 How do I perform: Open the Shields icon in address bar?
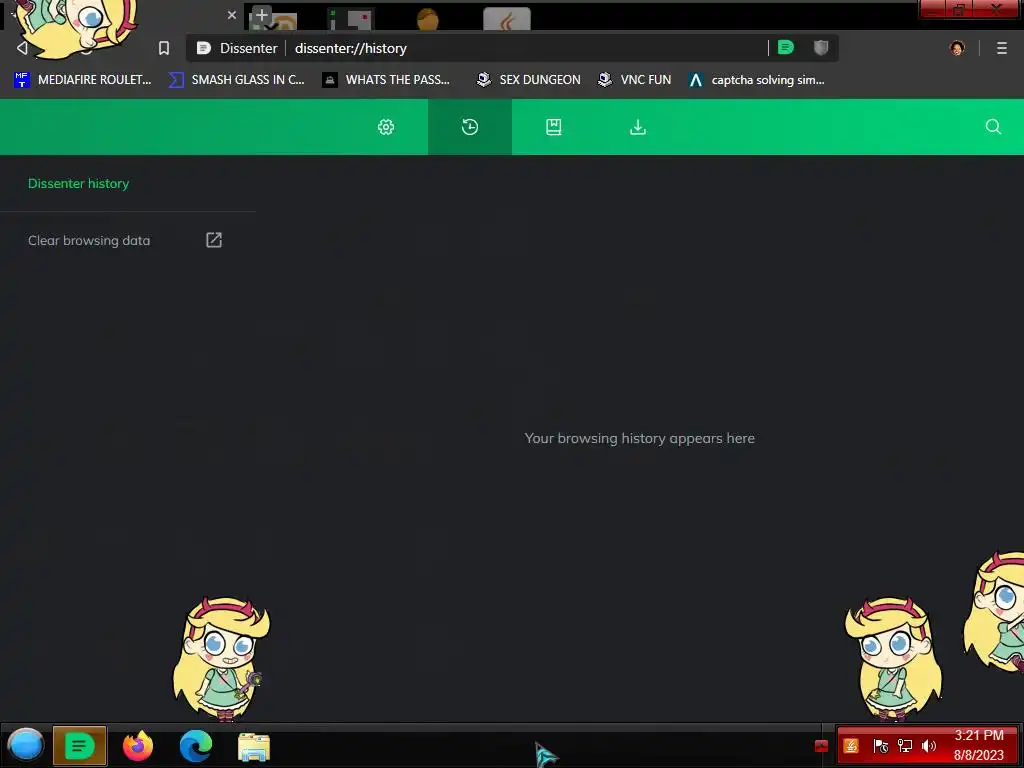click(x=821, y=47)
